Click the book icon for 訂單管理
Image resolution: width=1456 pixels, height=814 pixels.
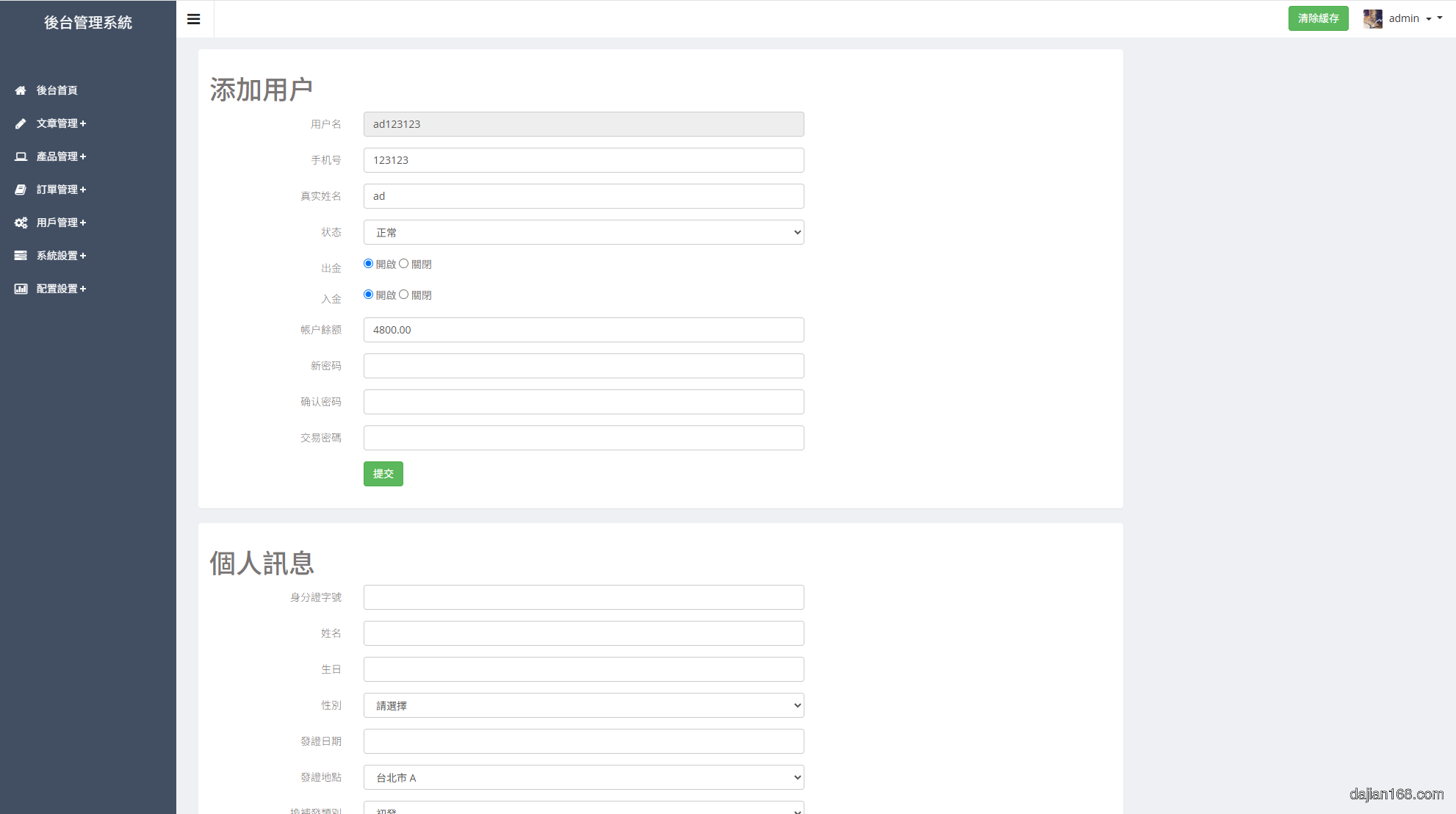(21, 190)
